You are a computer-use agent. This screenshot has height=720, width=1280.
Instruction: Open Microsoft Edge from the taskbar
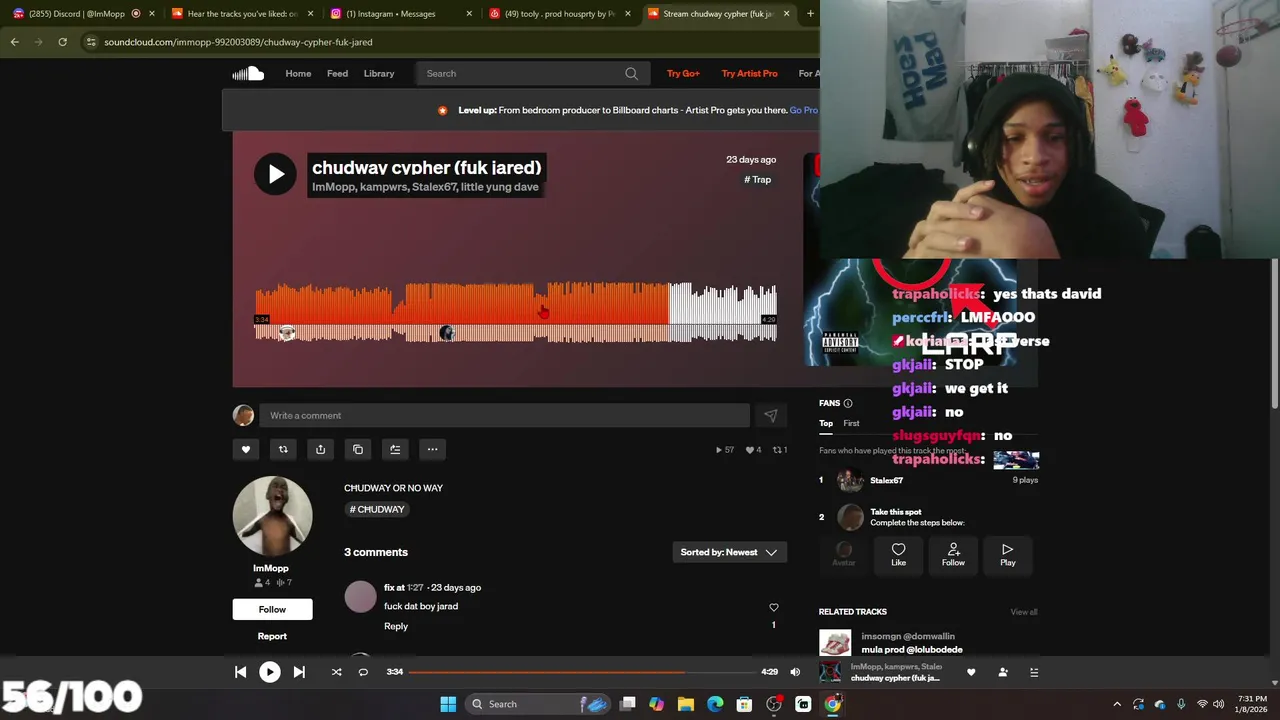tap(715, 704)
